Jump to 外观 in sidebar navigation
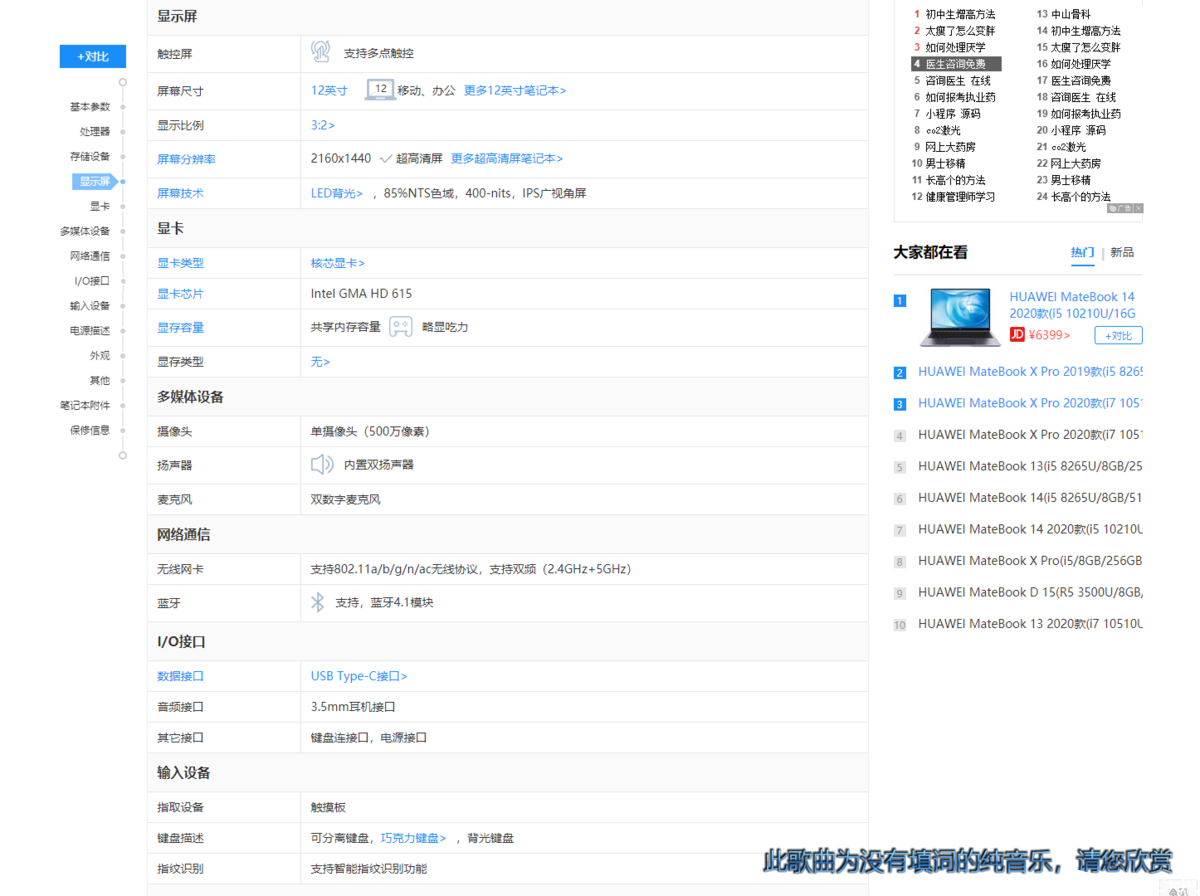Image resolution: width=1200 pixels, height=896 pixels. tap(100, 356)
